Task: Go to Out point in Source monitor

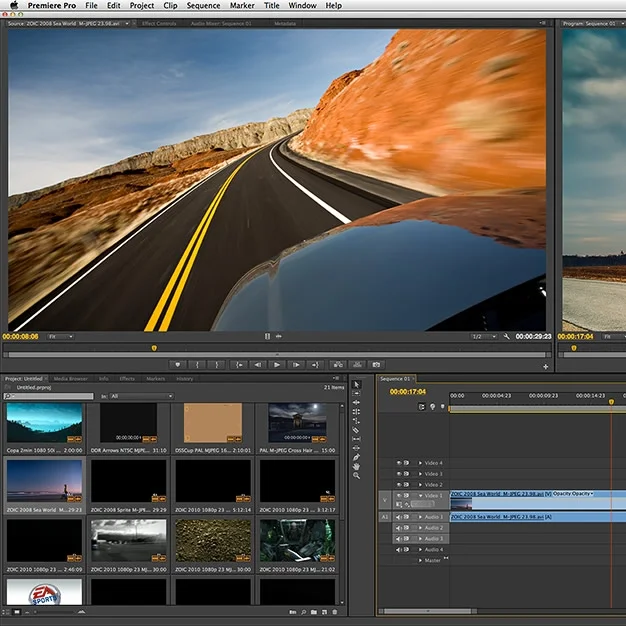Action: (315, 365)
